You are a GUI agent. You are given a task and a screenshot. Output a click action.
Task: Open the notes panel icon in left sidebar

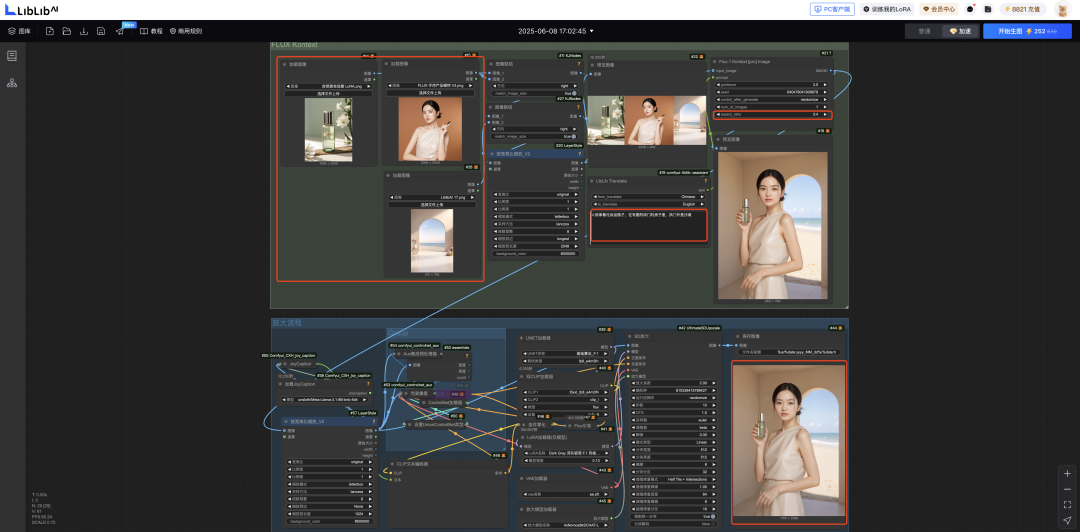[12, 56]
